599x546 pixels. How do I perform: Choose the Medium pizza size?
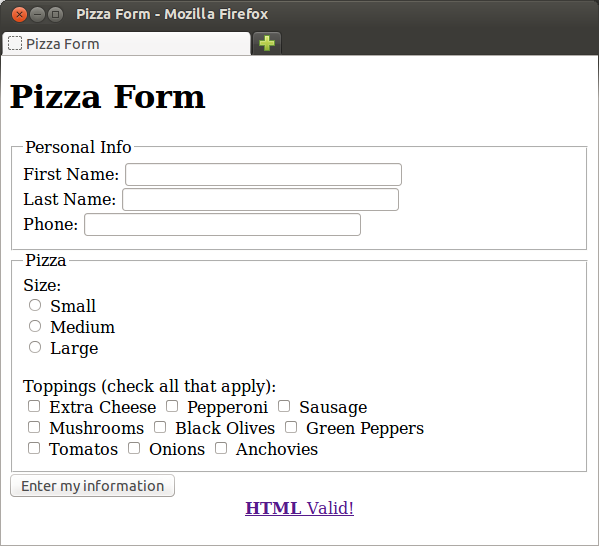pyautogui.click(x=35, y=326)
